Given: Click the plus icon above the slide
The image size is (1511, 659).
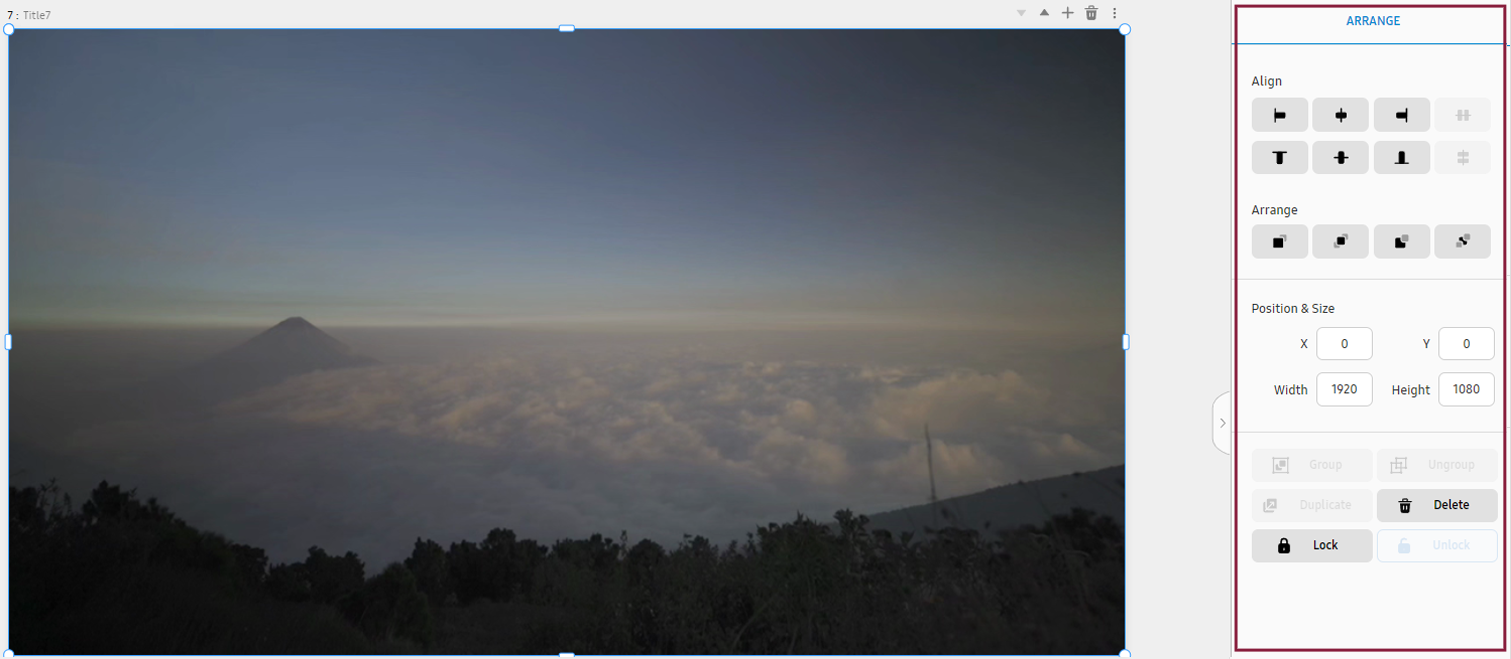Looking at the screenshot, I should click(x=1067, y=13).
